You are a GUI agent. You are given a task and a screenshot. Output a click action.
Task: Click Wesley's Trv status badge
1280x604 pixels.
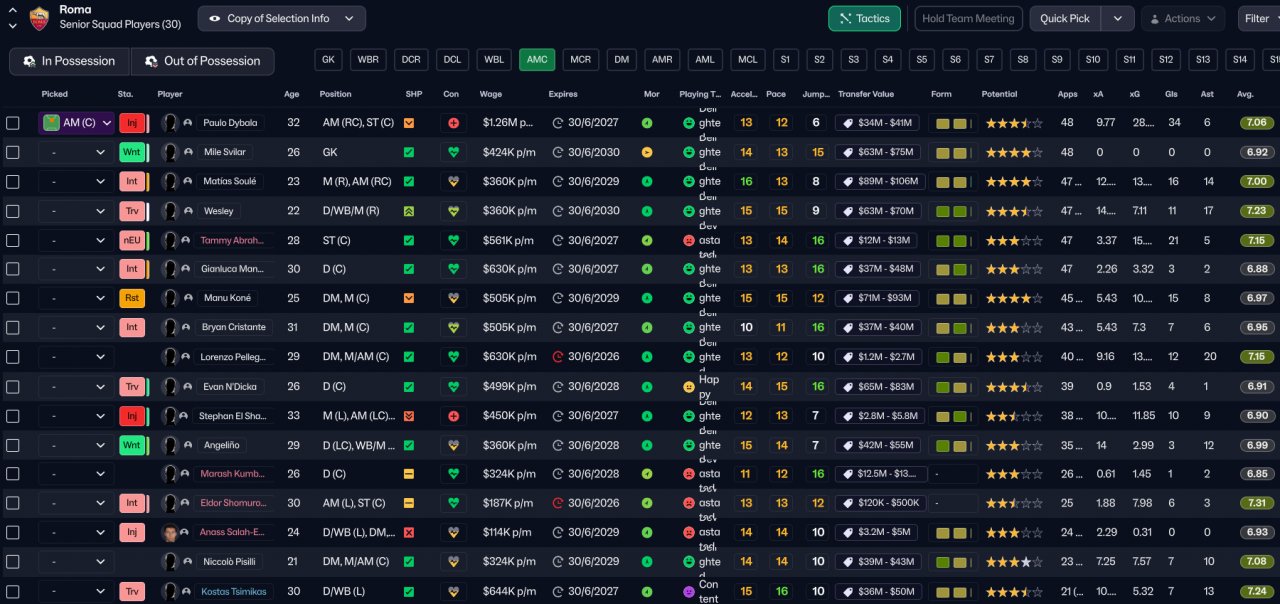pos(131,211)
